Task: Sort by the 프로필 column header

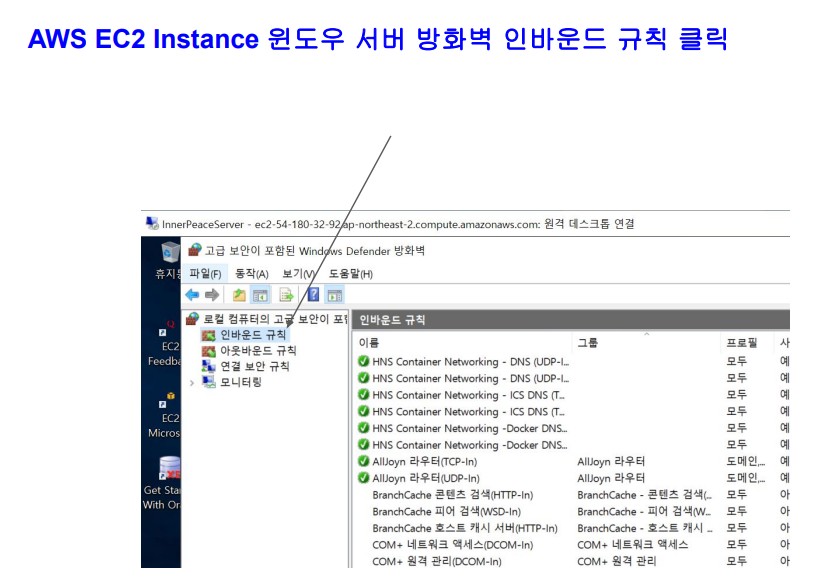Action: pyautogui.click(x=741, y=343)
